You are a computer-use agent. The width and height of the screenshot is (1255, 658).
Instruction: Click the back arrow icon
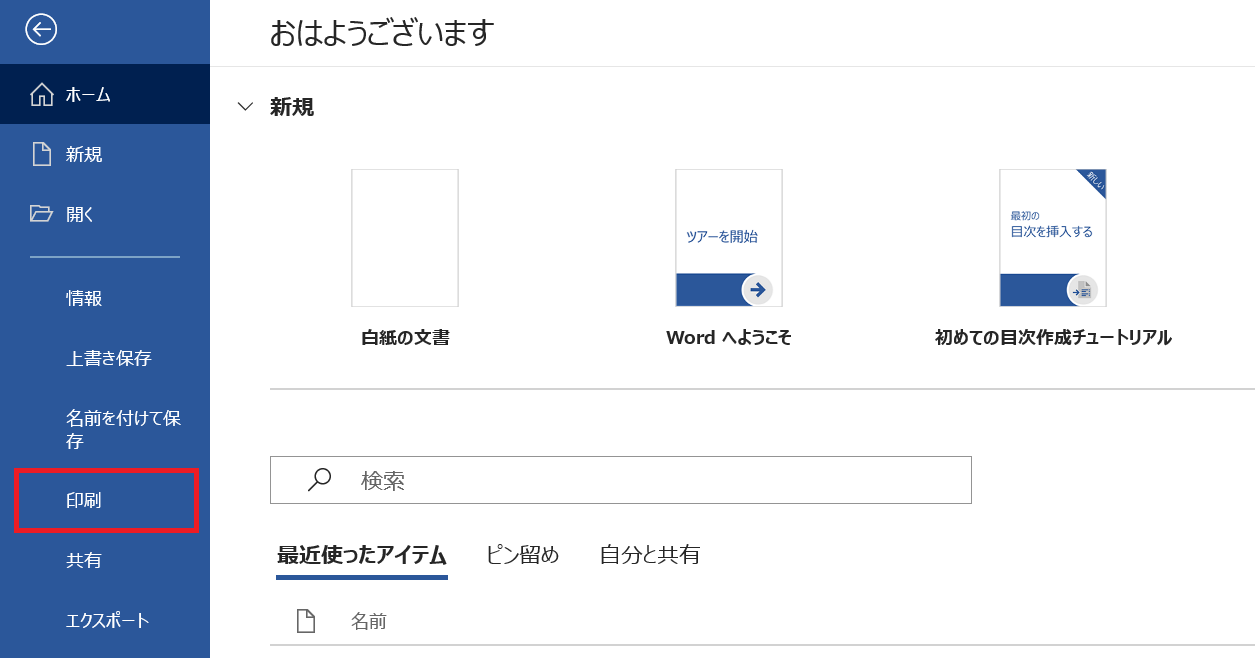pyautogui.click(x=41, y=30)
